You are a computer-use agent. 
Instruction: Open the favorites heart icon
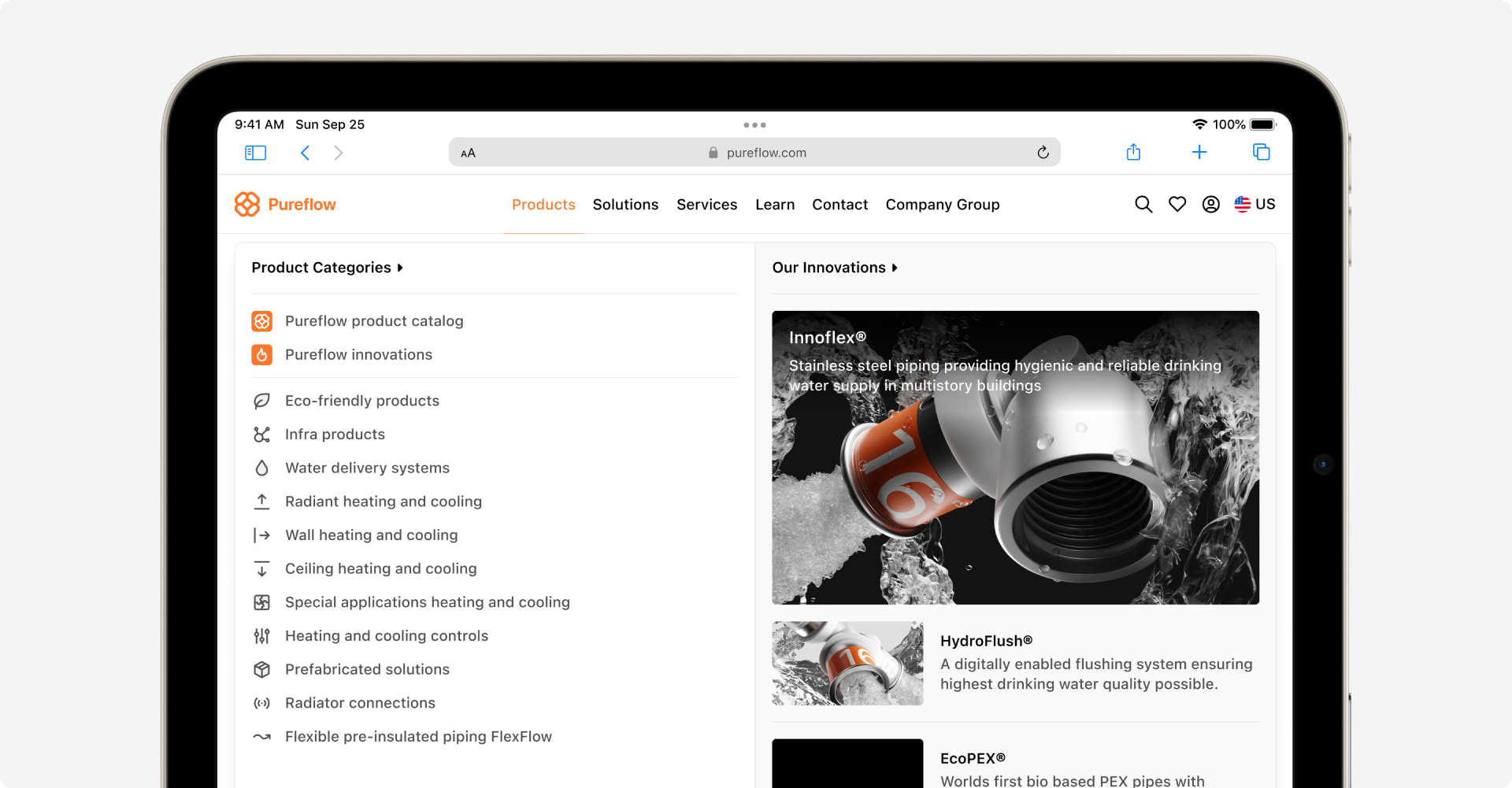click(x=1177, y=205)
